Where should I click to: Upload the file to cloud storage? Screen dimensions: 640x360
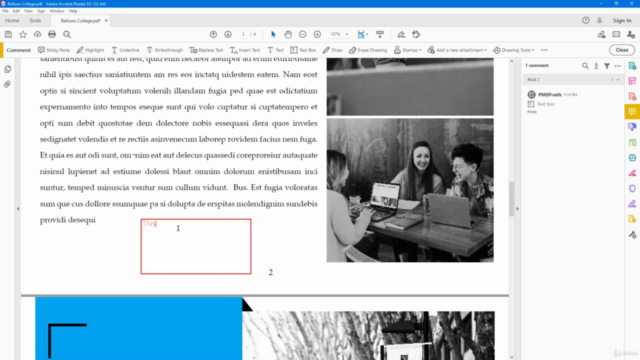click(38, 35)
